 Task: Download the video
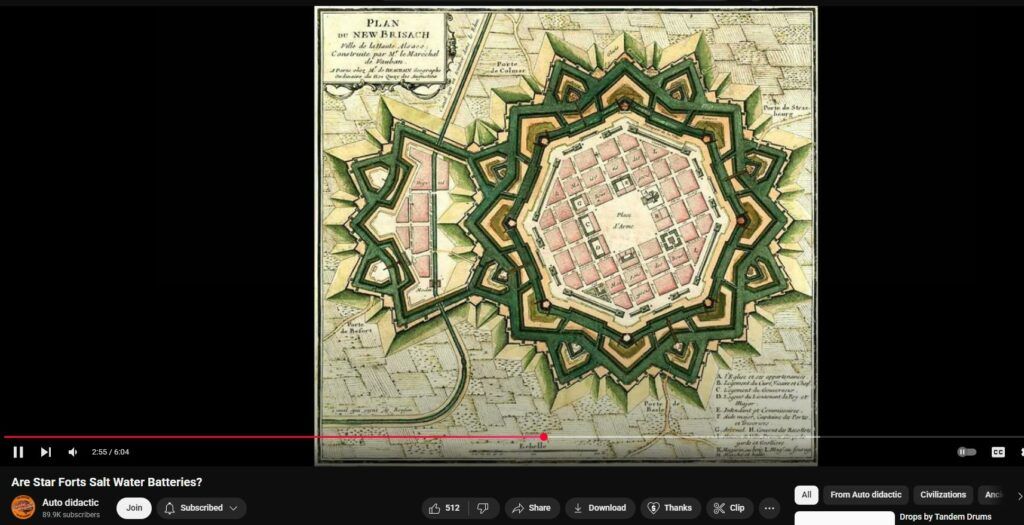597,508
